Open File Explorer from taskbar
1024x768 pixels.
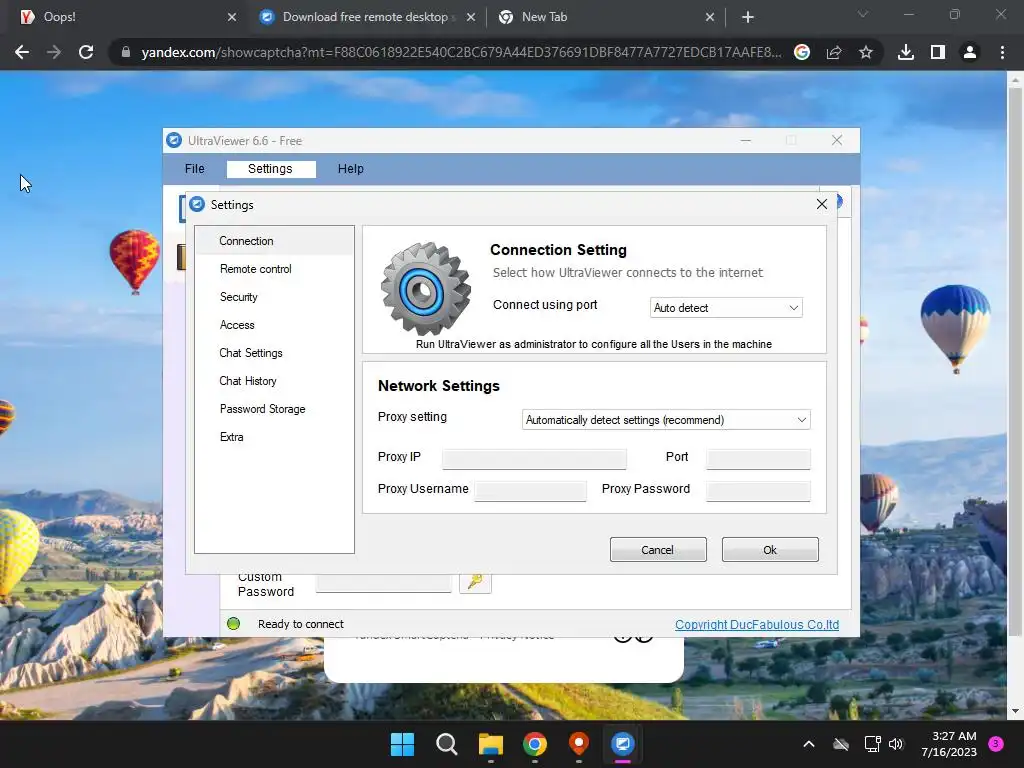(490, 744)
